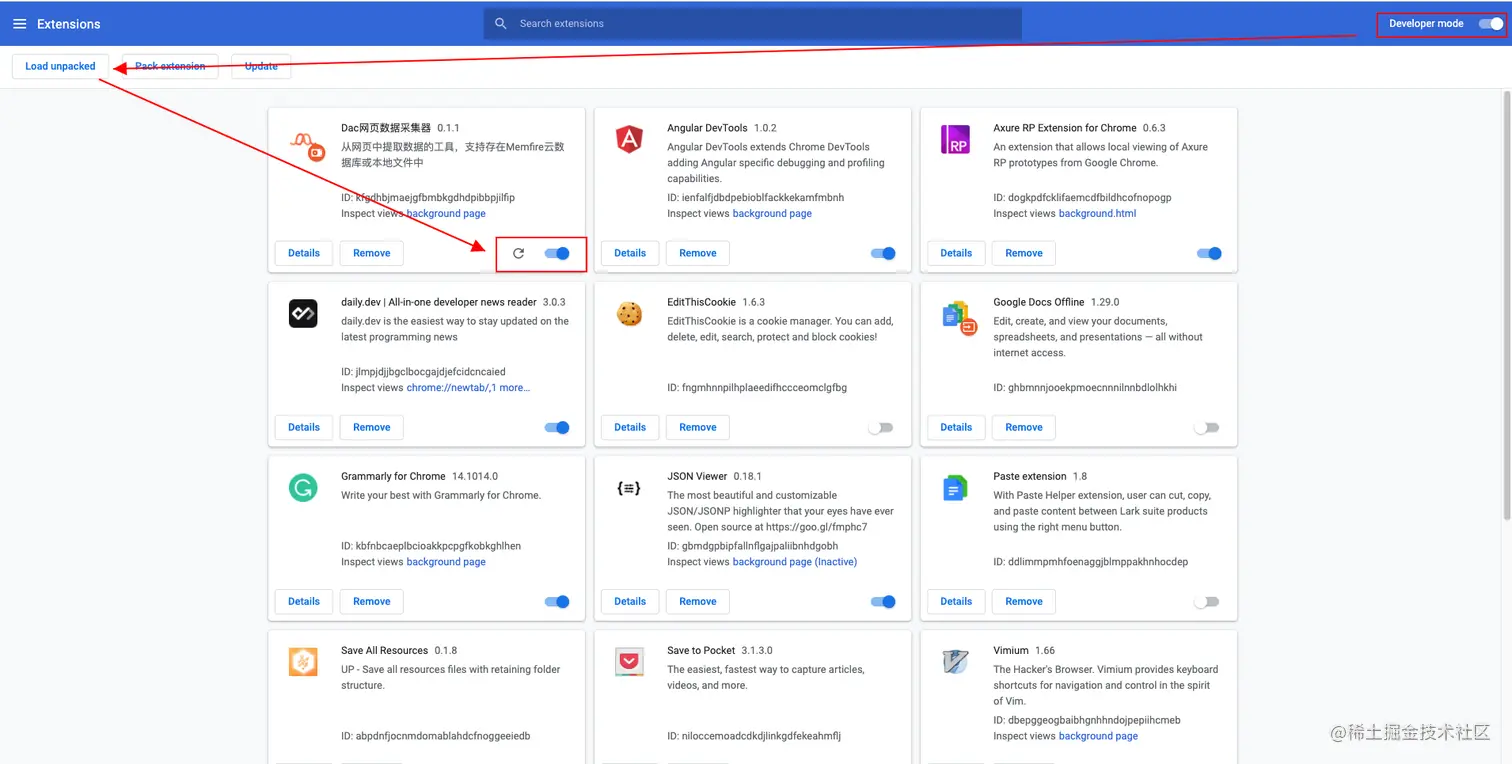Remove the daily.dev extension
Image resolution: width=1512 pixels, height=764 pixels.
(372, 427)
